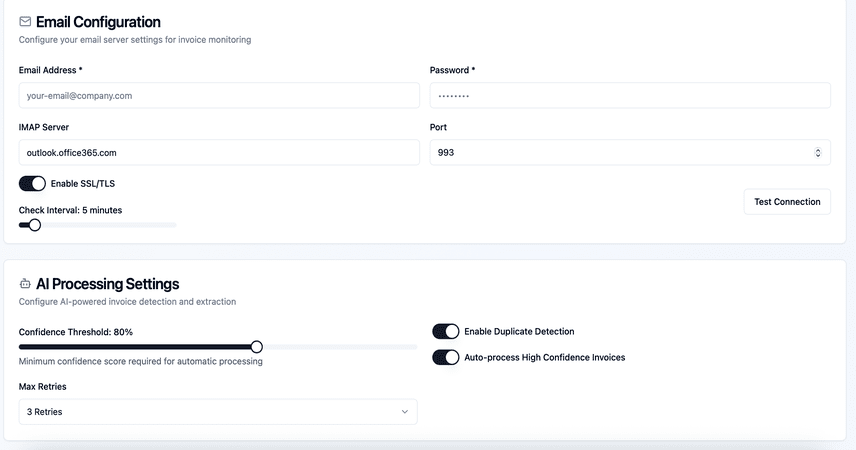Click the Port field stepper arrows

pyautogui.click(x=817, y=152)
